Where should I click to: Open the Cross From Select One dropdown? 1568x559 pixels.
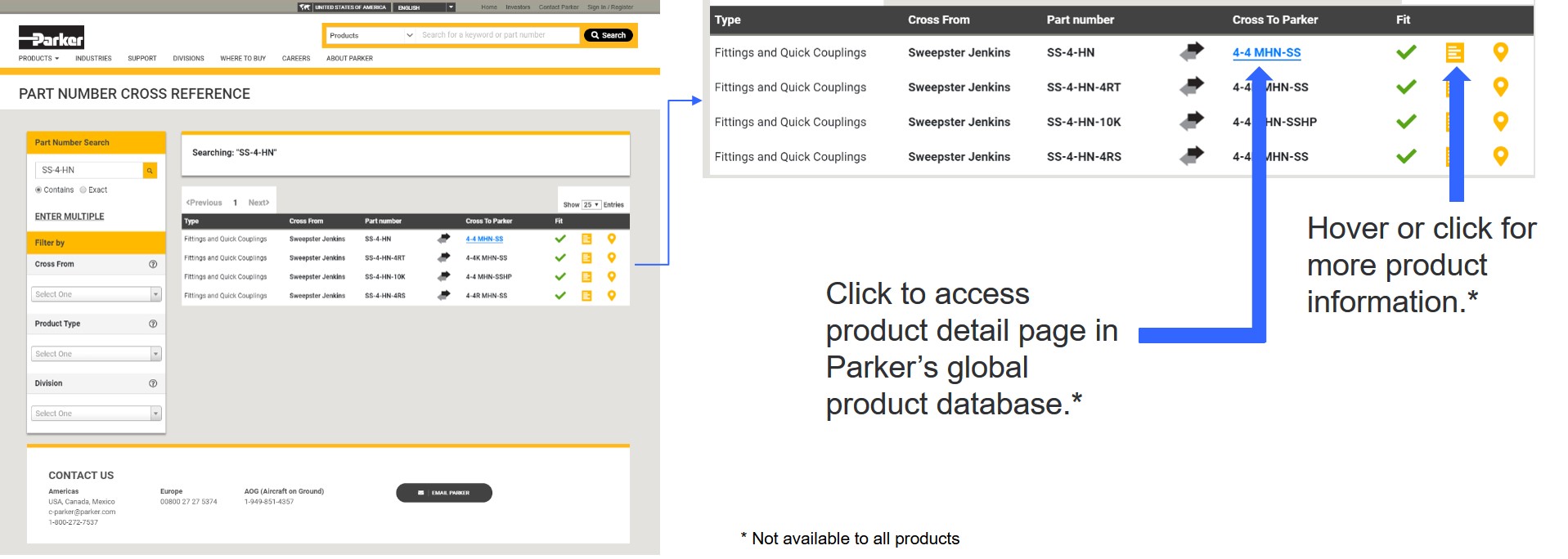point(97,295)
